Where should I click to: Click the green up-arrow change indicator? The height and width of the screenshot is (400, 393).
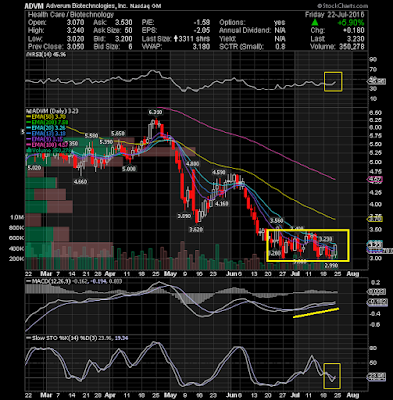coord(315,23)
